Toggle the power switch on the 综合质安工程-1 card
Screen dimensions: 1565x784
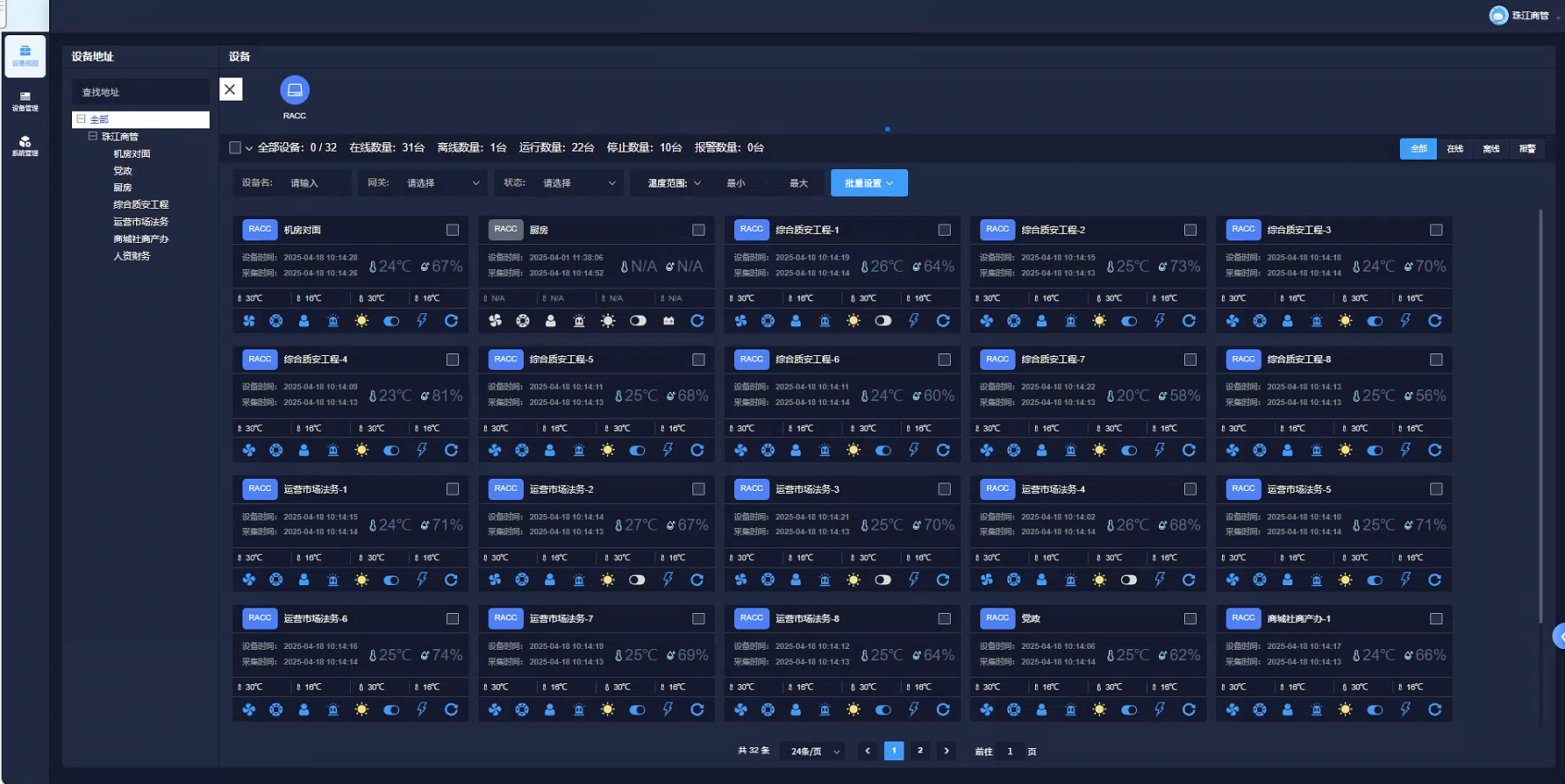coord(883,321)
